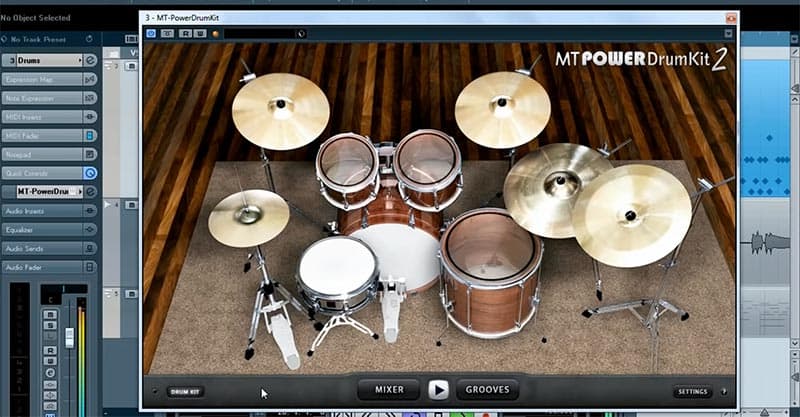Click the Settings button in the plugin footer
This screenshot has width=800, height=417.
(692, 392)
